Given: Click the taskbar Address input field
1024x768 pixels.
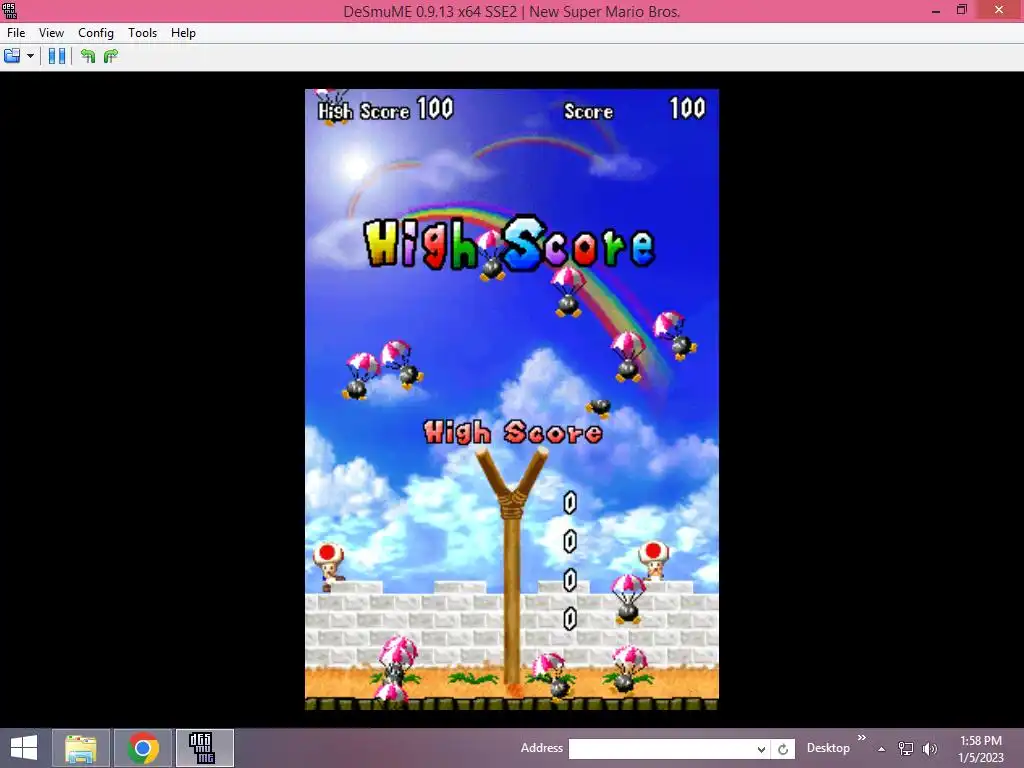Looking at the screenshot, I should pyautogui.click(x=661, y=748).
